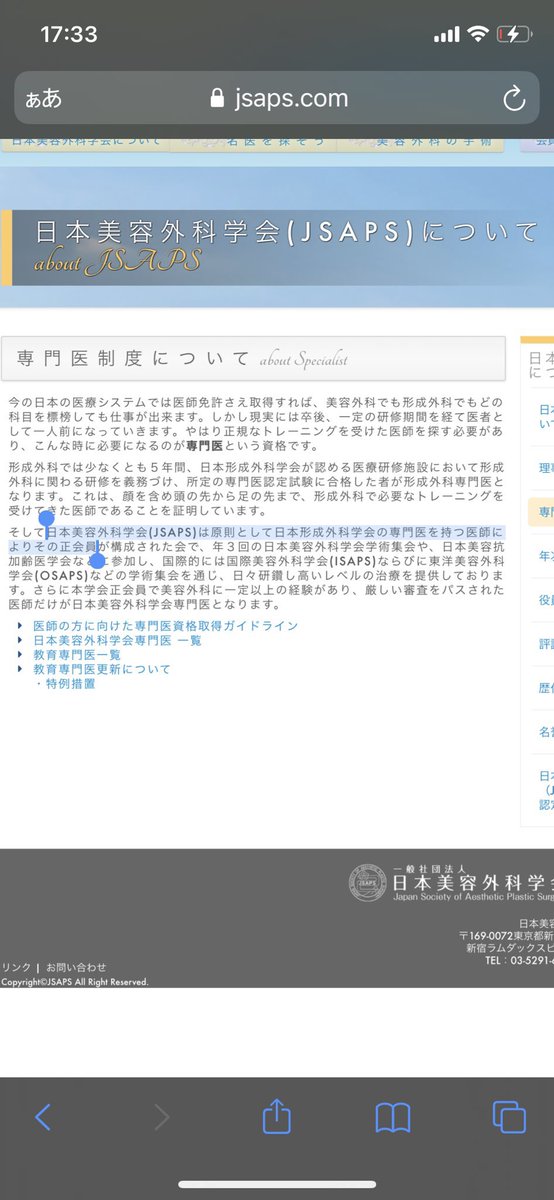Click お問い合わせ footer link
Screen dimensions: 554x1200
(76, 967)
